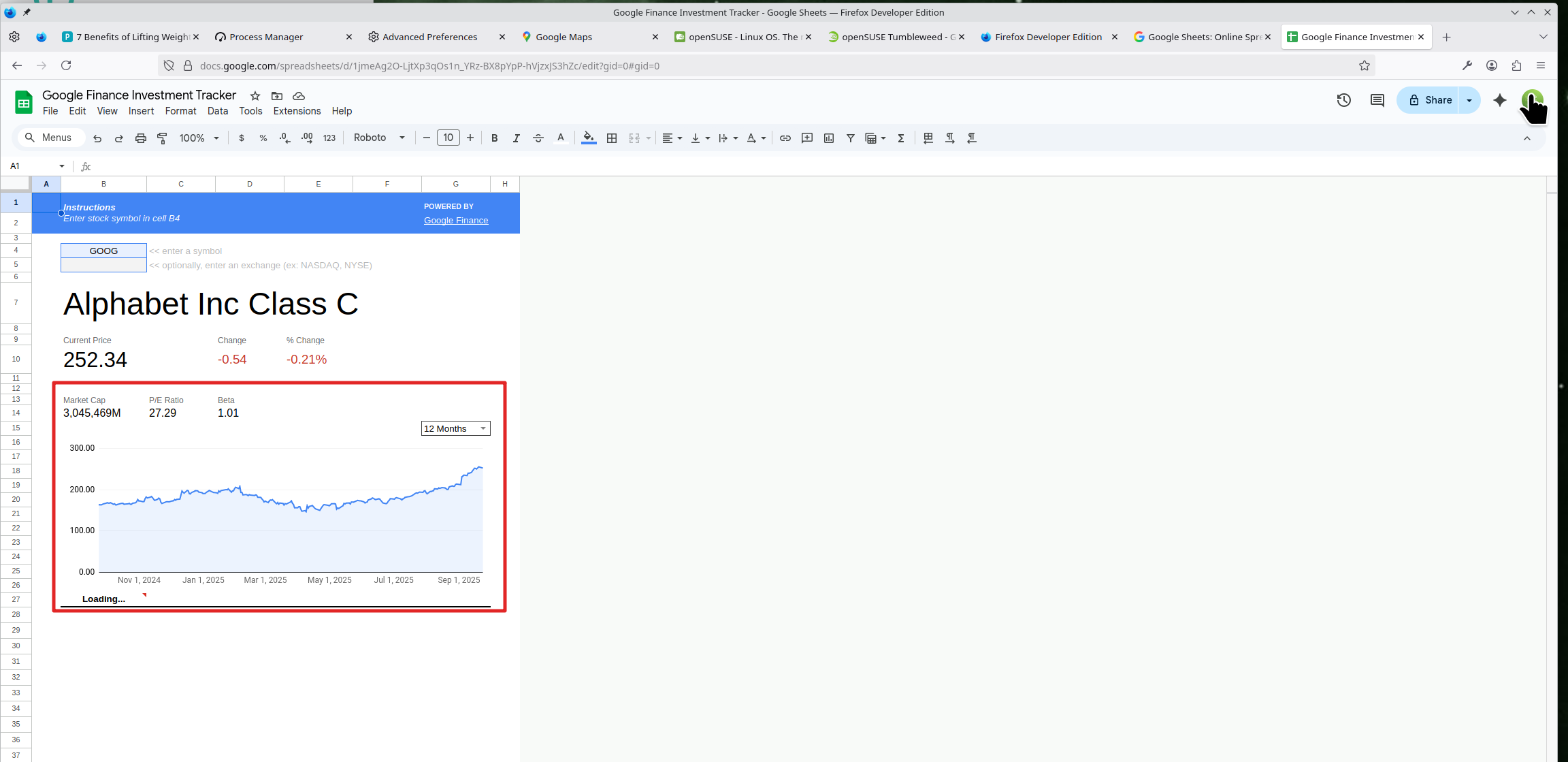
Task: Open the 12 Months period dropdown
Action: (x=455, y=428)
